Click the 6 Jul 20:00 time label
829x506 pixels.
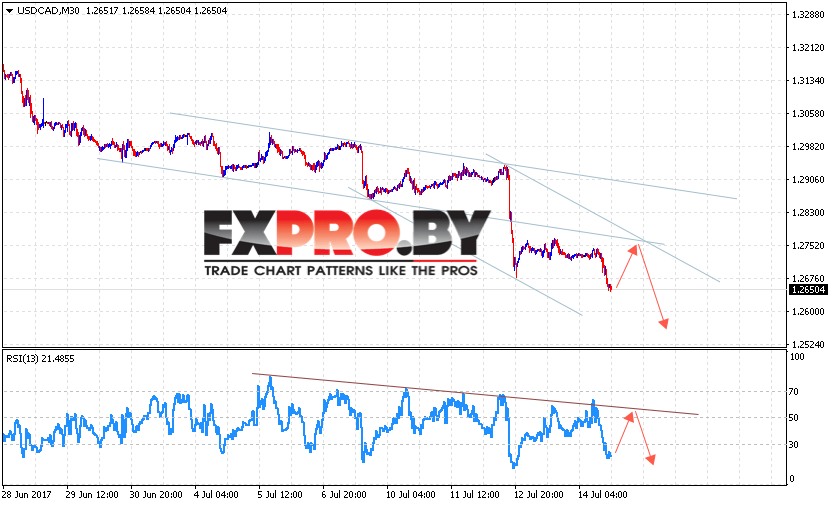(x=344, y=495)
